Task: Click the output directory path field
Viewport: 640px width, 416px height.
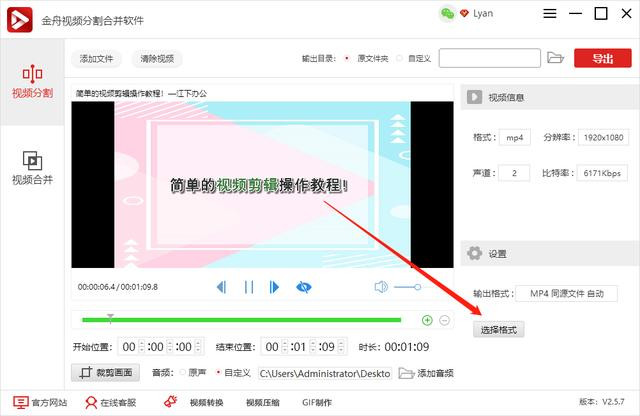Action: 489,58
